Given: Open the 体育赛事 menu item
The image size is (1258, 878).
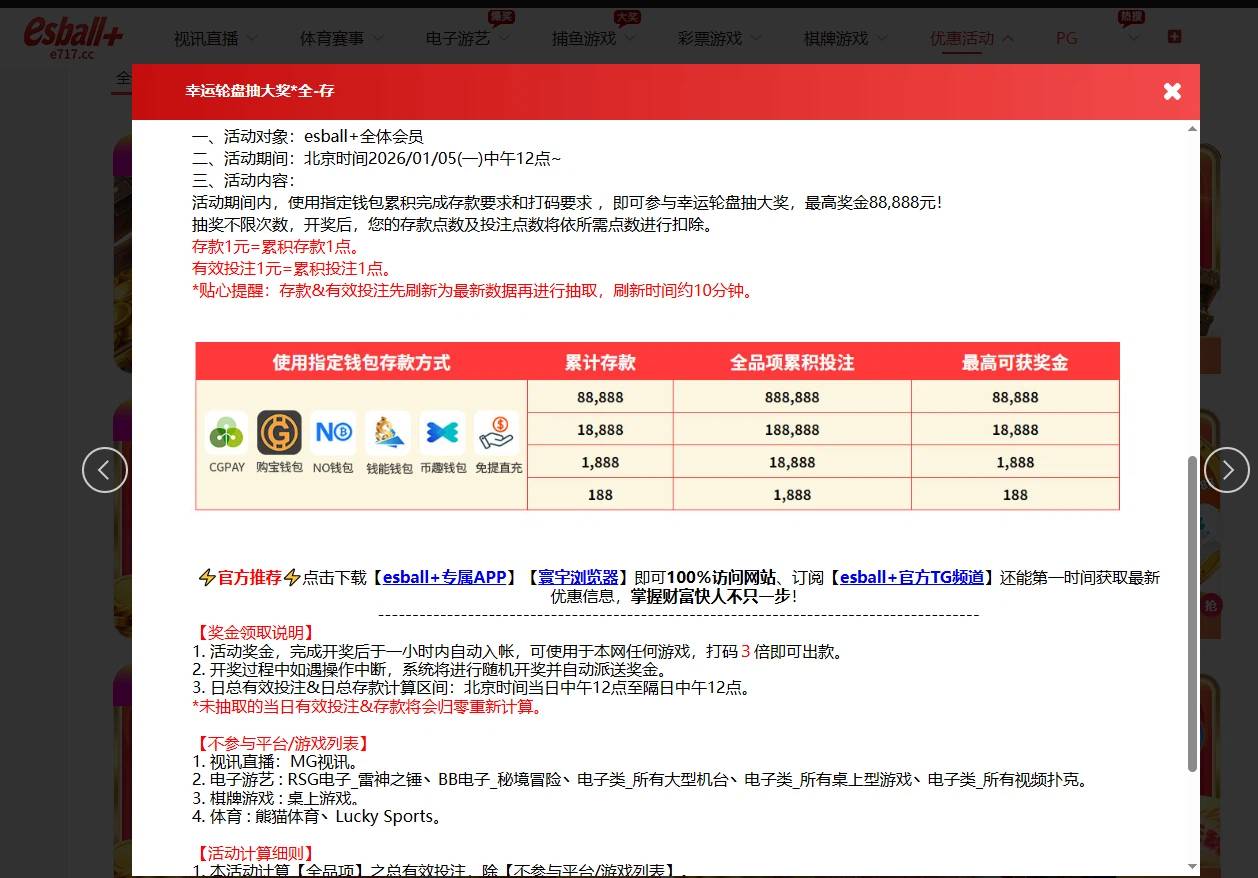Looking at the screenshot, I should tap(332, 38).
